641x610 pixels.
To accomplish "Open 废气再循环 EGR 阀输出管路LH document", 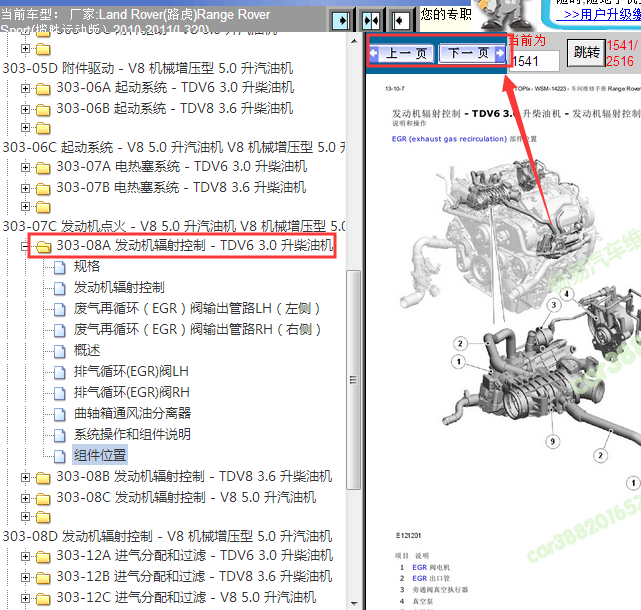I will (x=197, y=308).
